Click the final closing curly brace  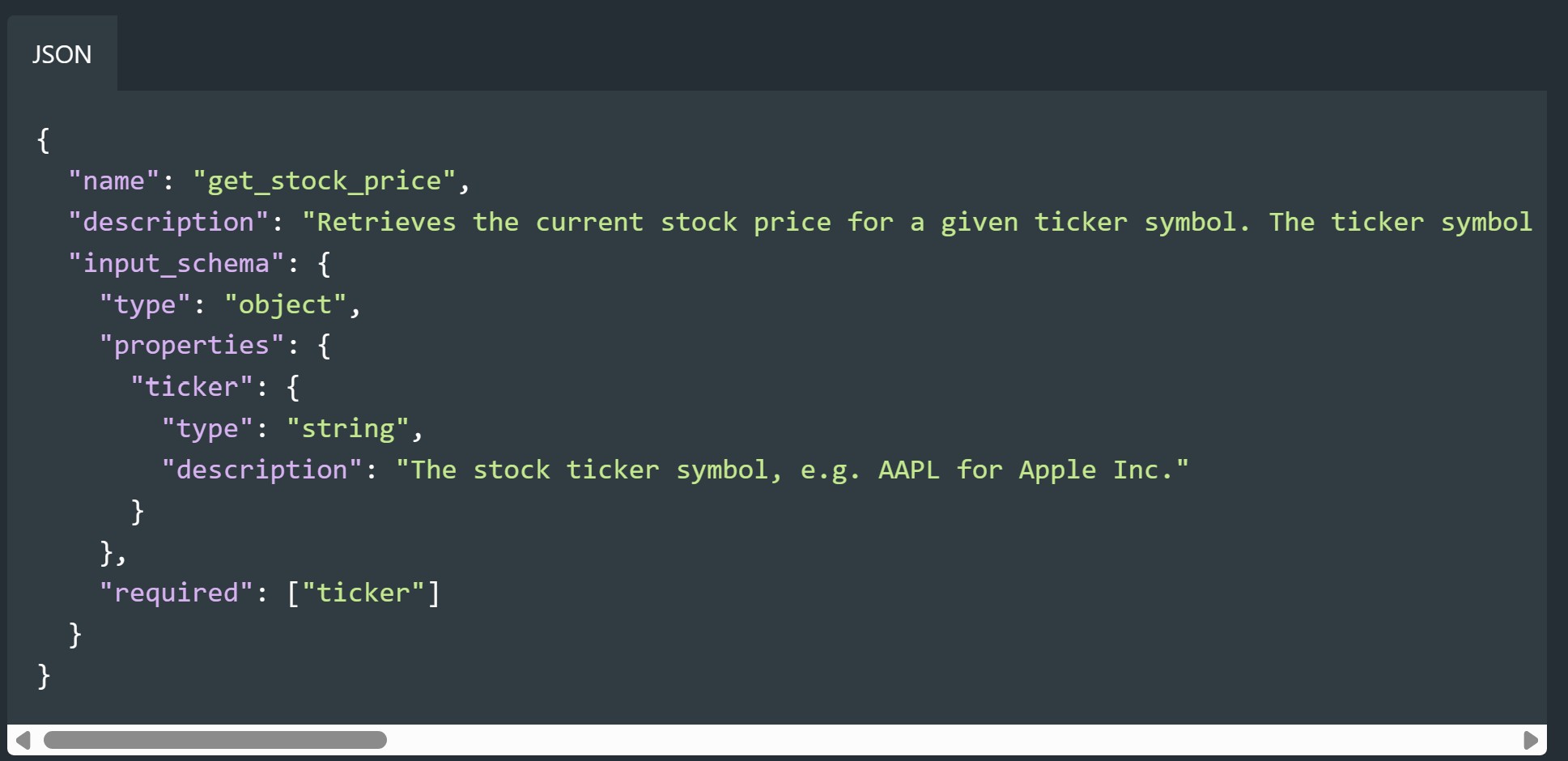click(x=44, y=675)
